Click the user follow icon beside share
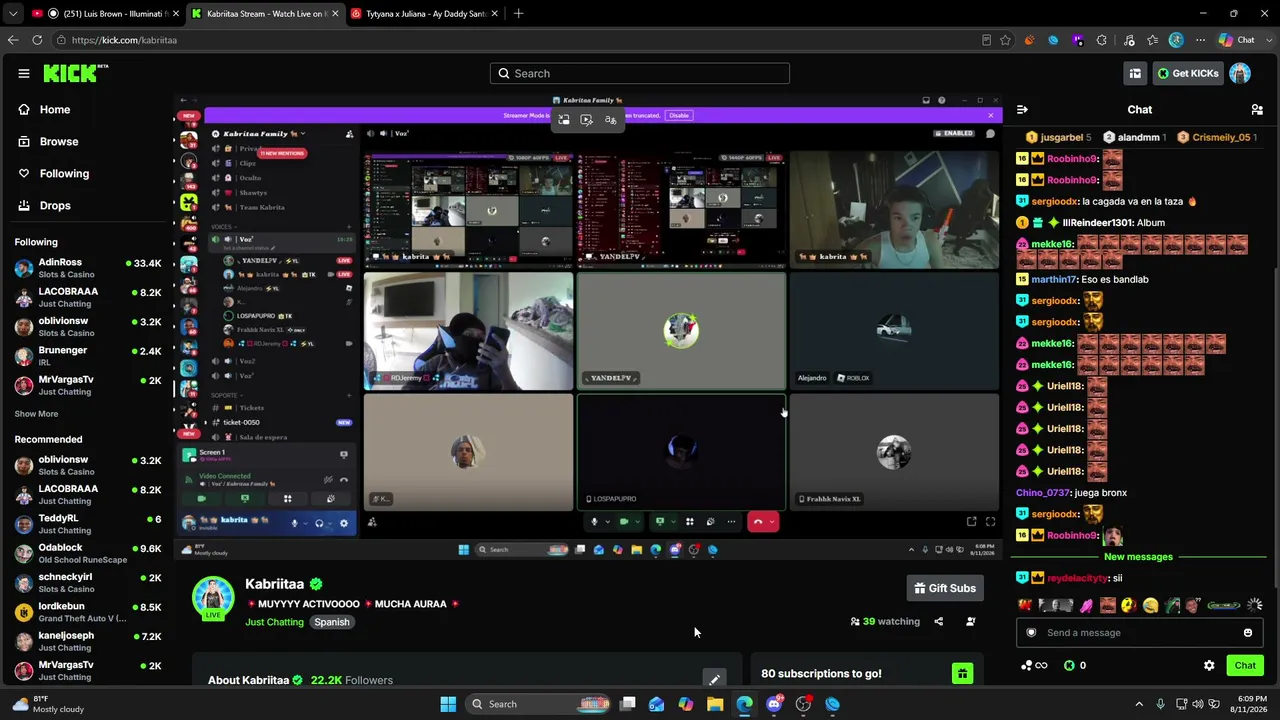Screen dimensions: 1280x720 pyautogui.click(x=970, y=622)
